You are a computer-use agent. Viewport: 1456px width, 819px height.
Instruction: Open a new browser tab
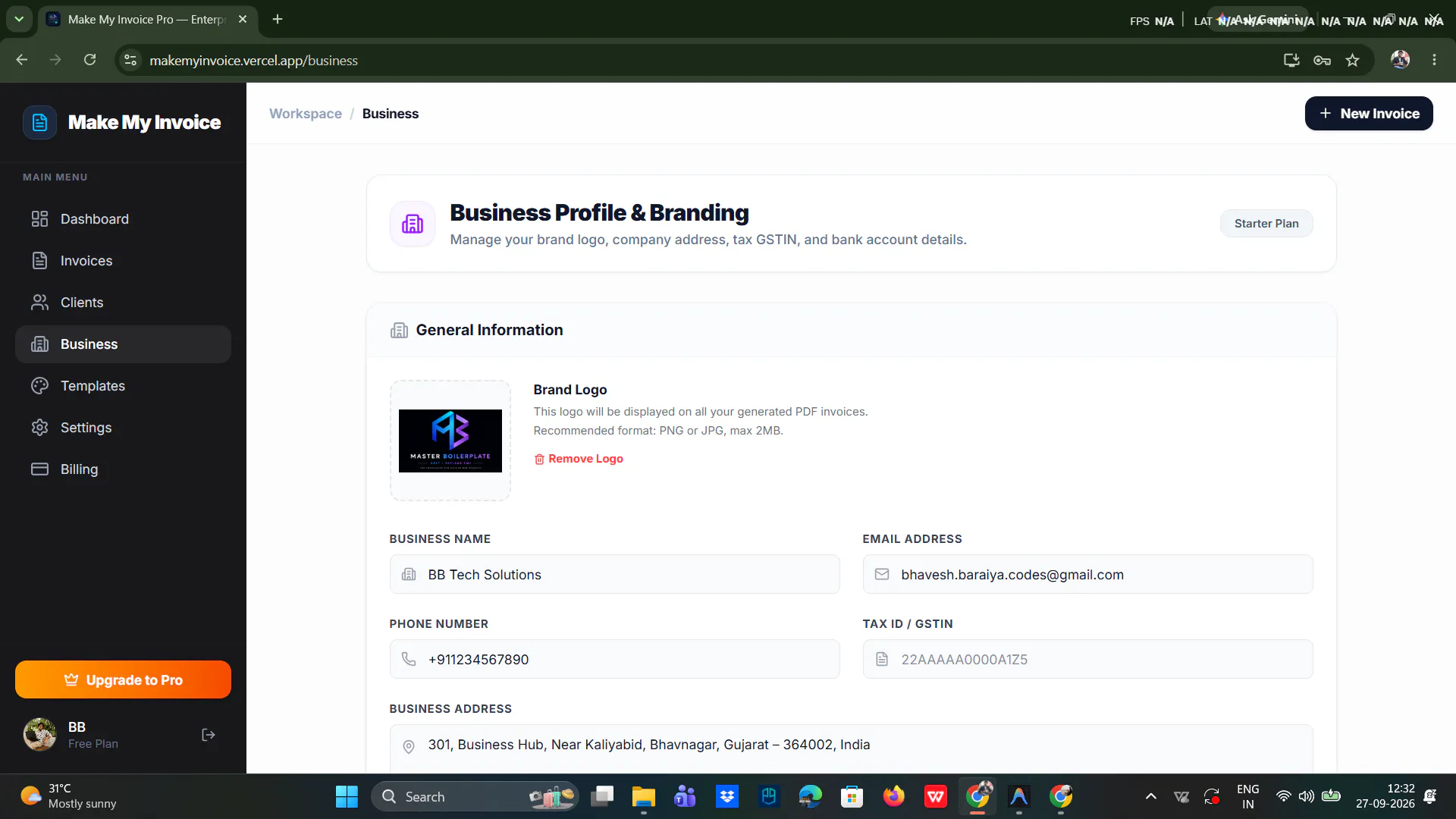278,19
